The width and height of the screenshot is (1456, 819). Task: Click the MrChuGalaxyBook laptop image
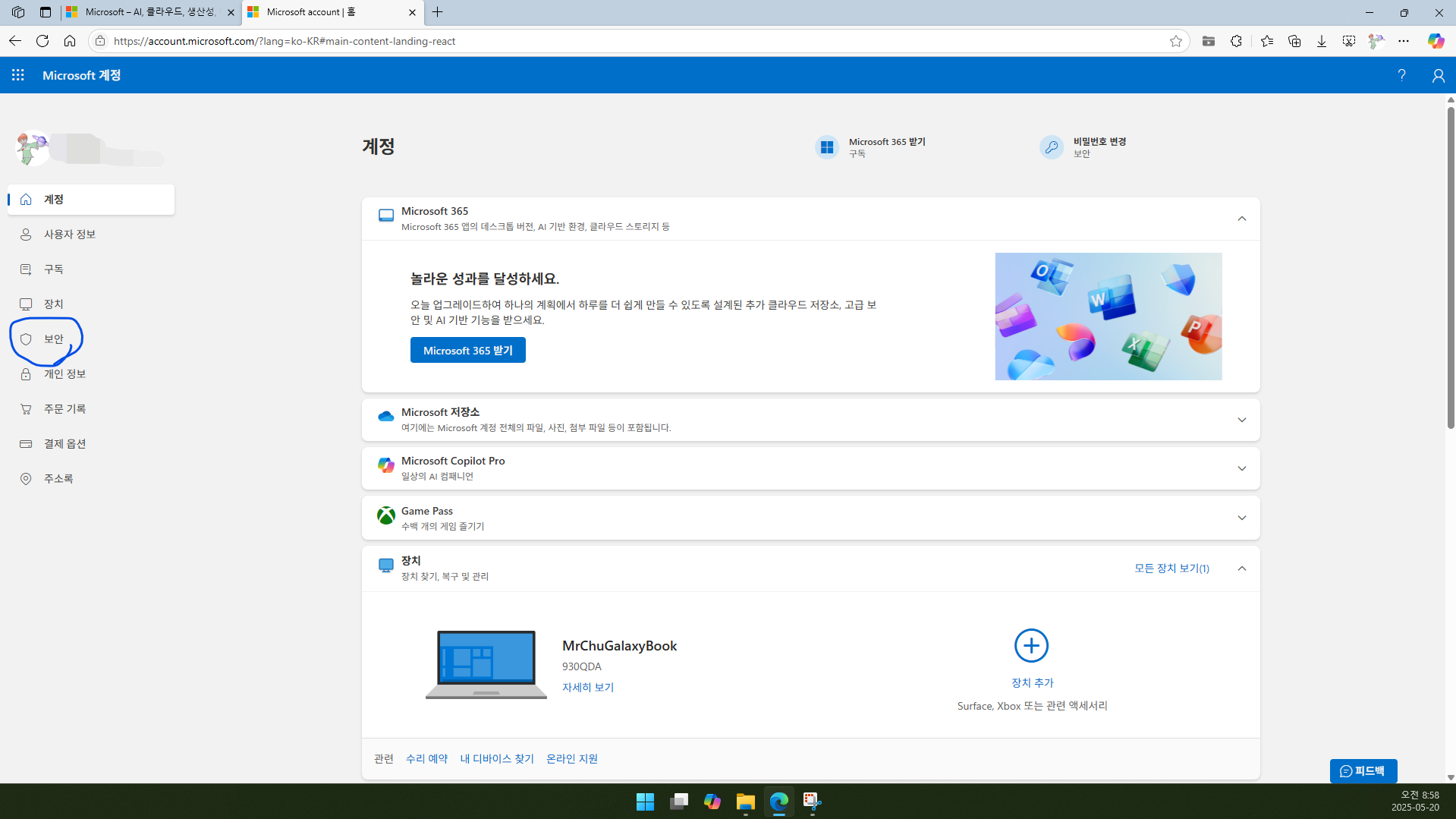486,664
